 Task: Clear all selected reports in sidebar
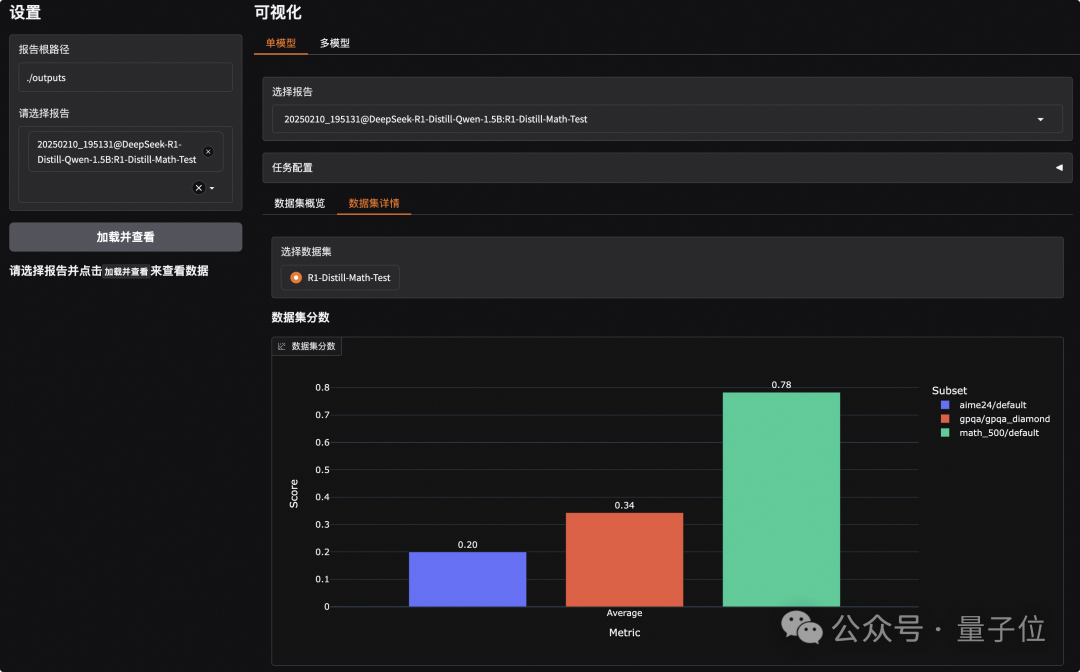(198, 188)
